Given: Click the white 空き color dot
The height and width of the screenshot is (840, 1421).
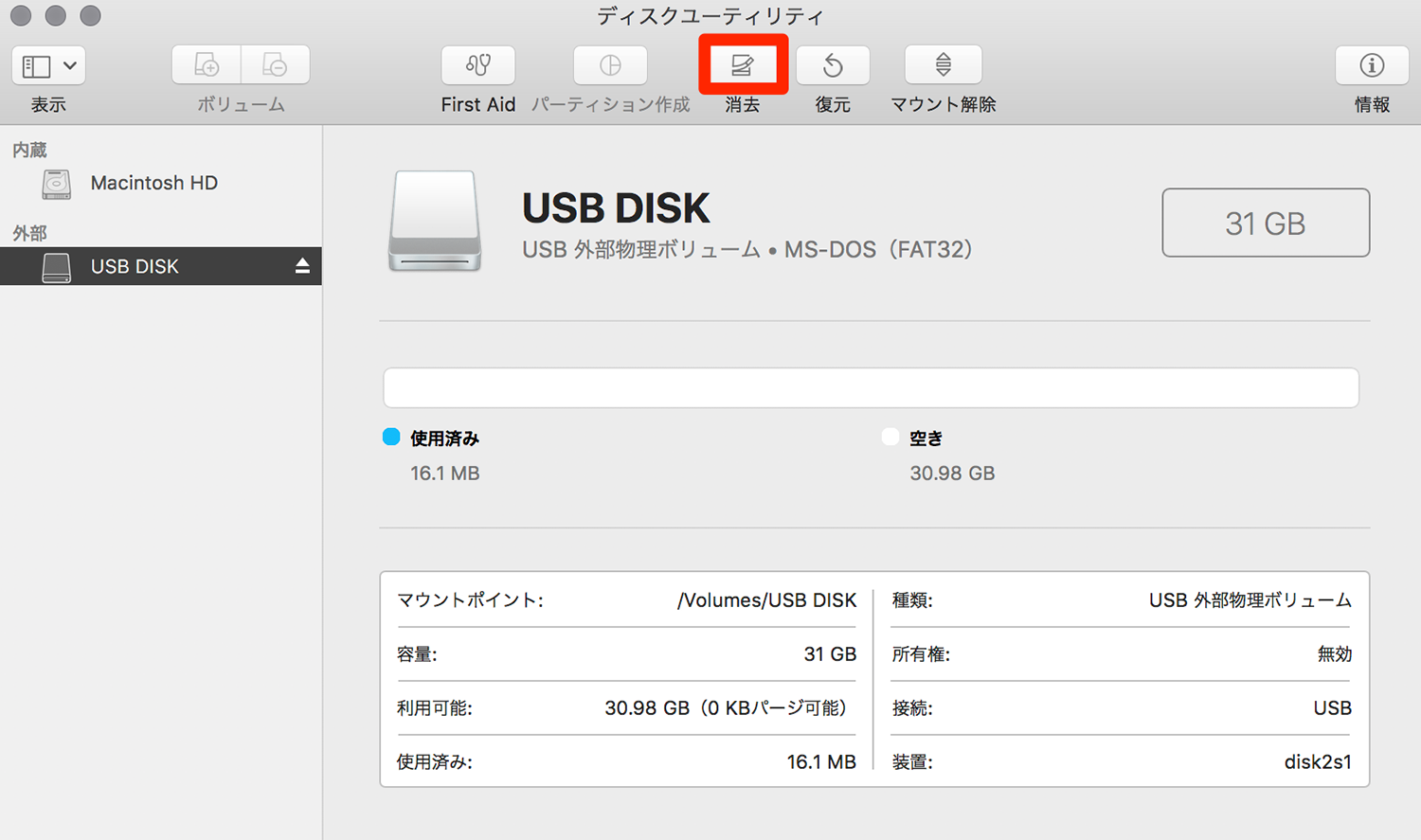Looking at the screenshot, I should coord(890,437).
